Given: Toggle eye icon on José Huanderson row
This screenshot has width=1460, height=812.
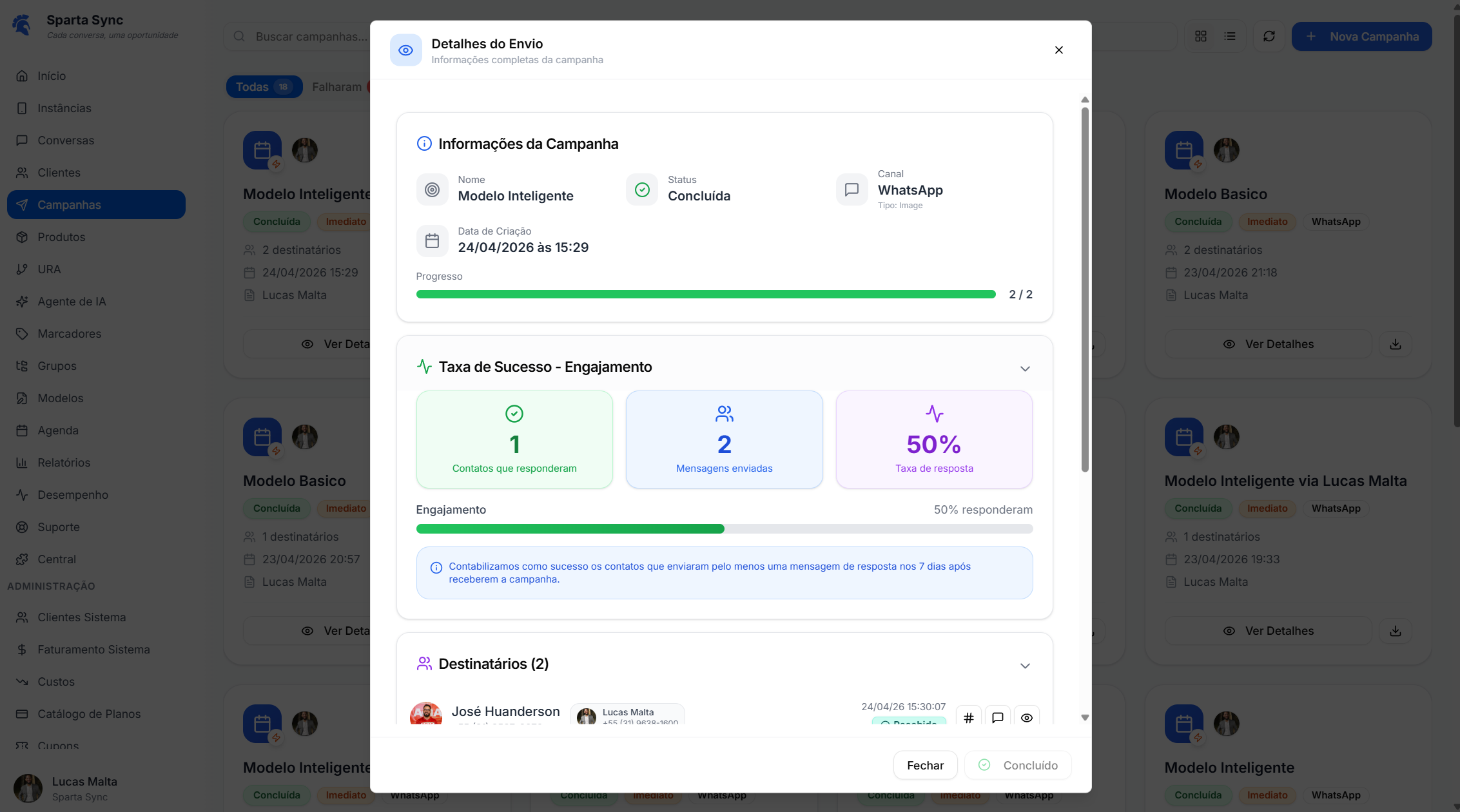Looking at the screenshot, I should pyautogui.click(x=1026, y=717).
